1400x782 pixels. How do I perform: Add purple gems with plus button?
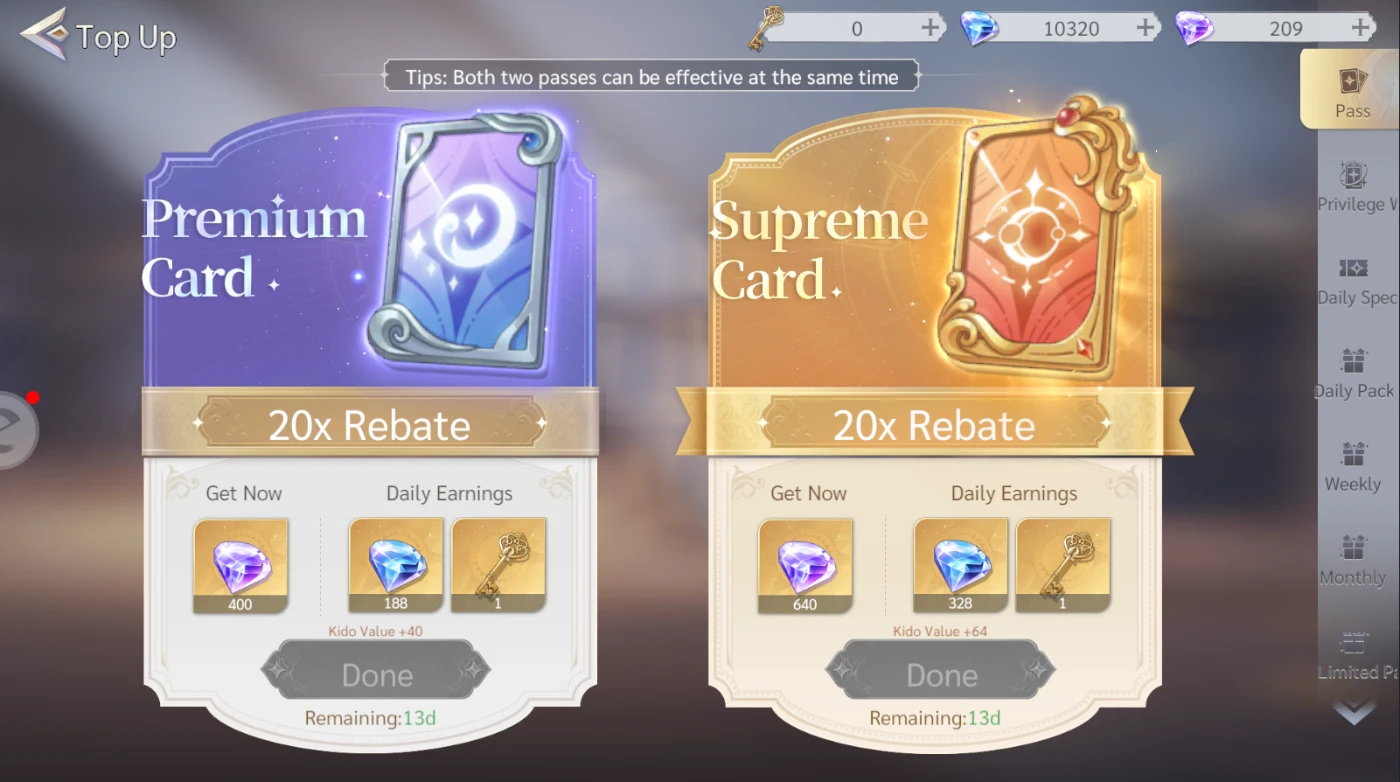tap(1360, 28)
